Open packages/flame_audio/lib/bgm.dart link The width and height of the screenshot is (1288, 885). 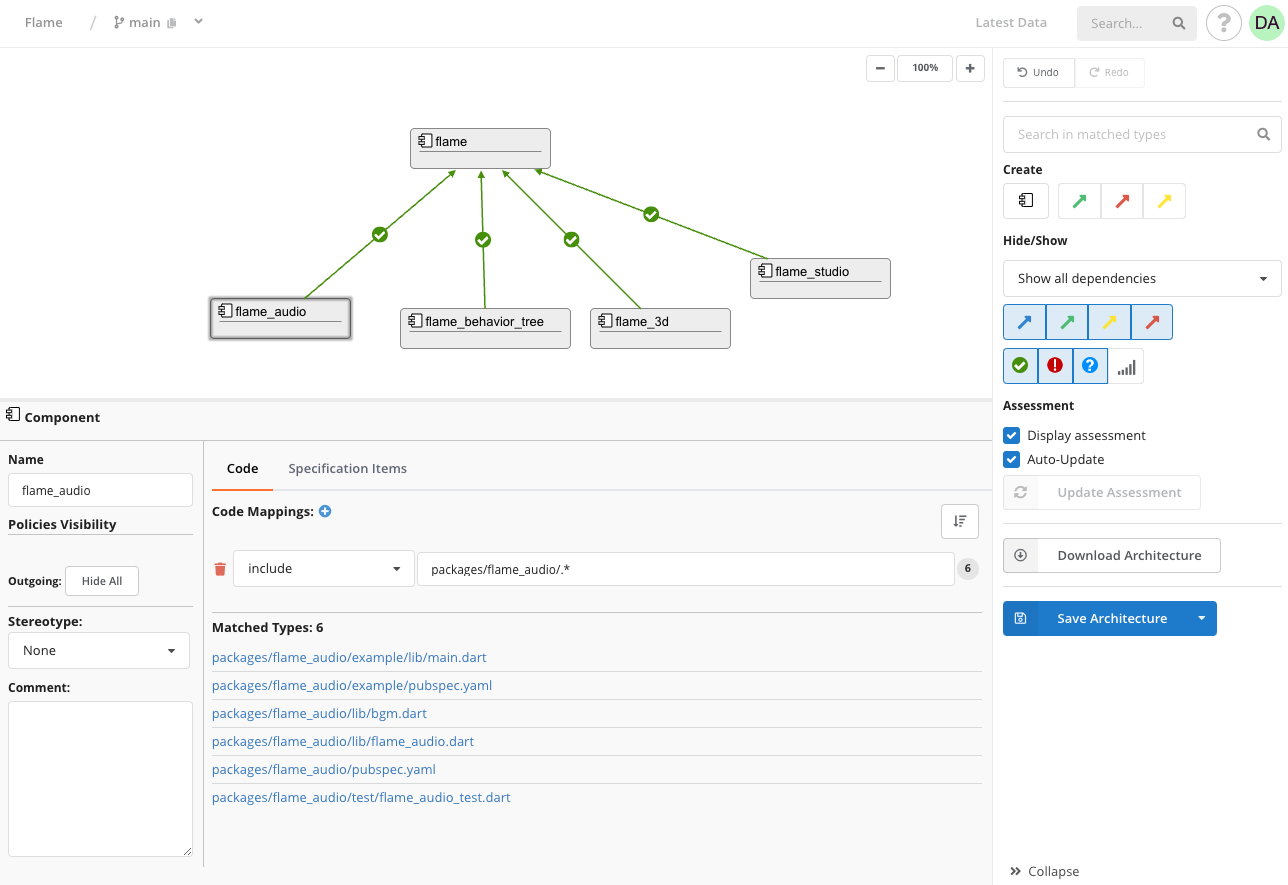pos(319,713)
